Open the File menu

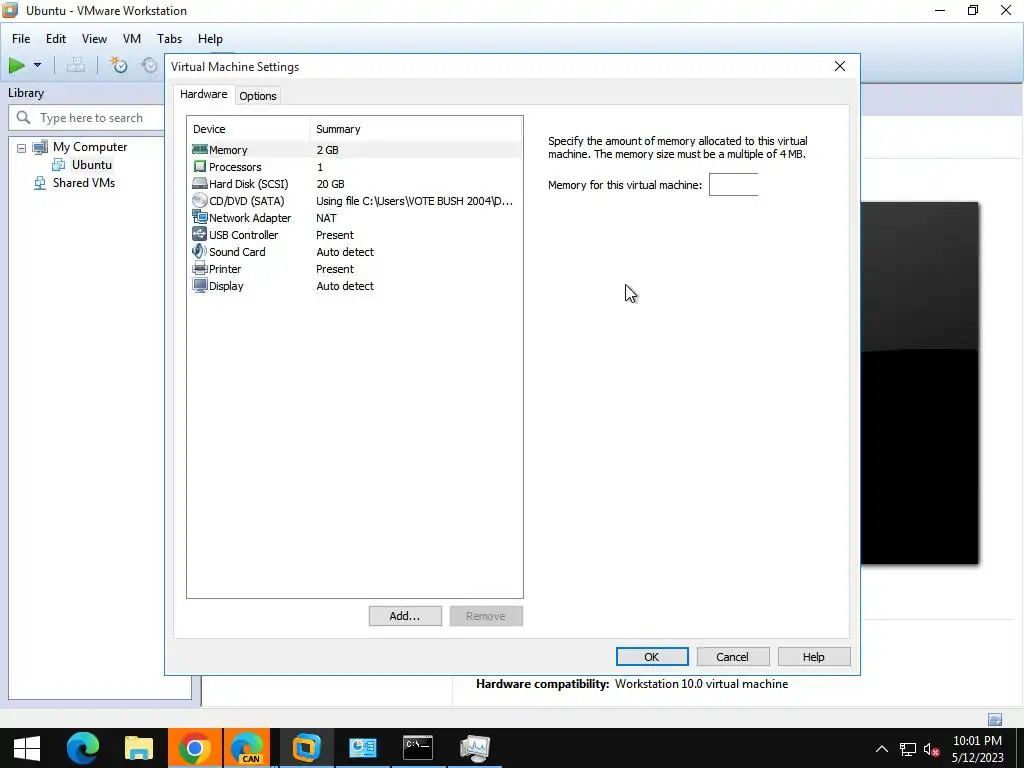click(21, 39)
